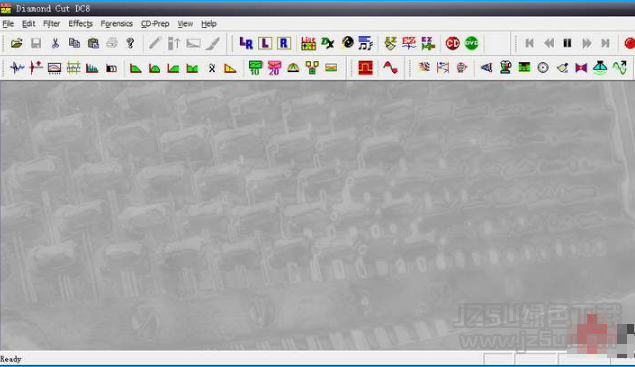Select right channel only with the R icon
The width and height of the screenshot is (635, 367).
coord(284,43)
